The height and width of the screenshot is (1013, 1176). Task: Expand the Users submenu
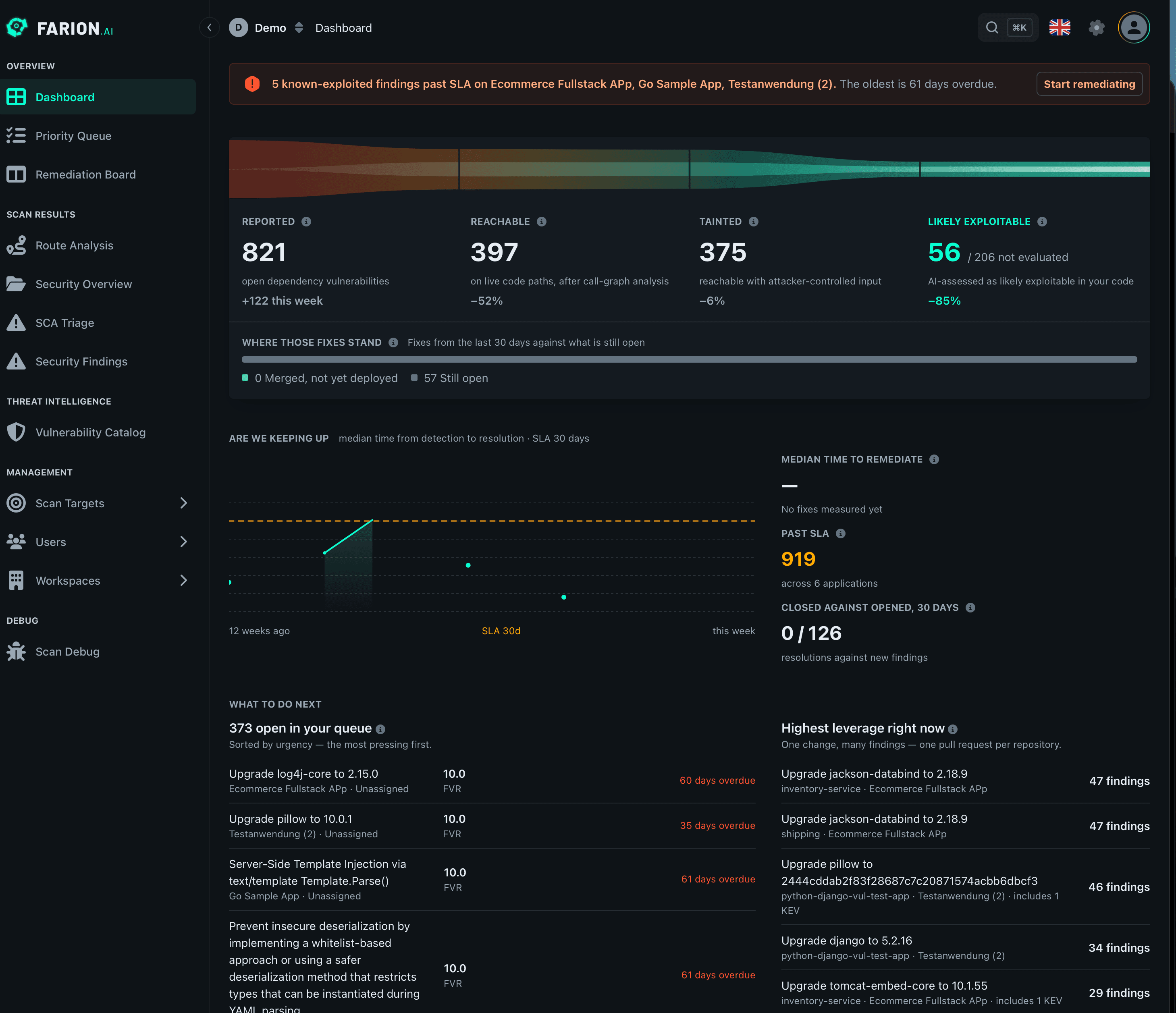183,542
